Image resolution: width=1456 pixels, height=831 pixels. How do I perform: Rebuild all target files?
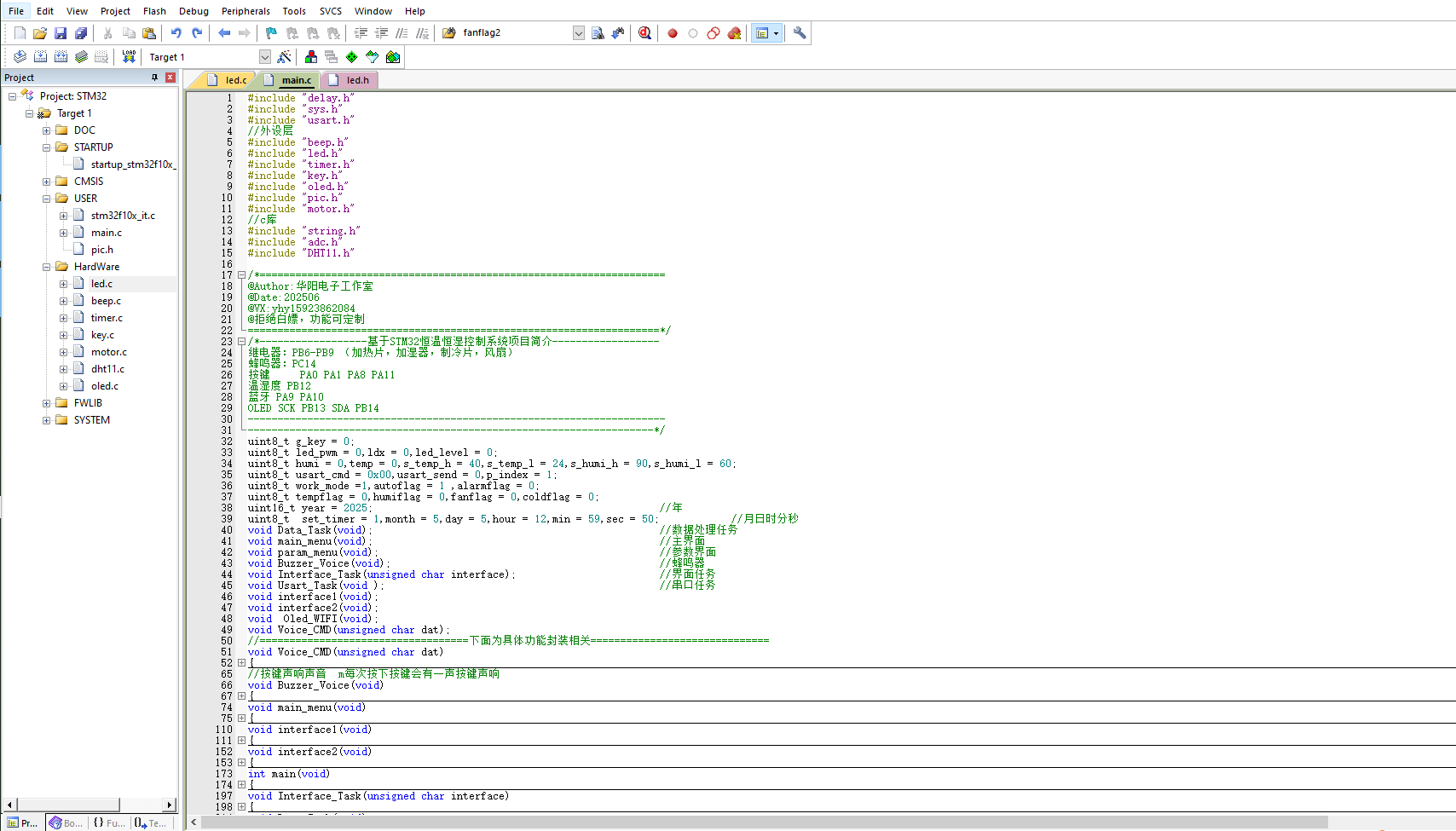click(61, 57)
